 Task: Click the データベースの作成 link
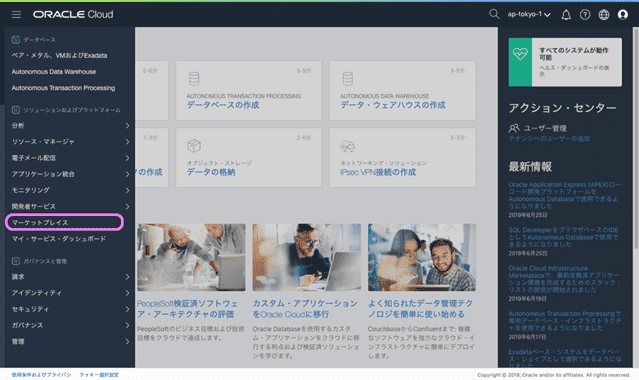[223, 105]
